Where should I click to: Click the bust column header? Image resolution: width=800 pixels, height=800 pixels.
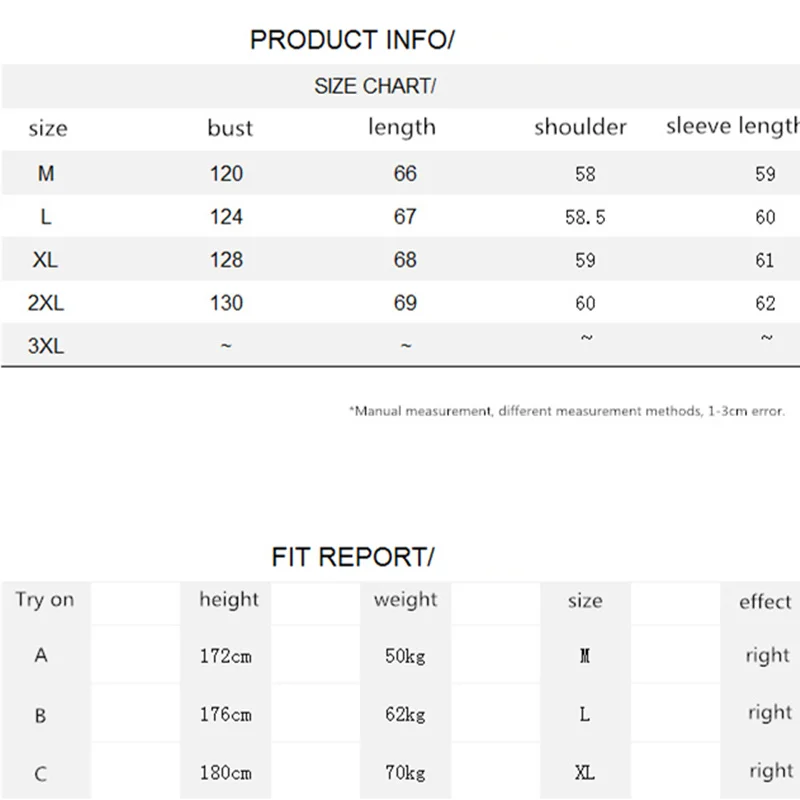pyautogui.click(x=230, y=128)
